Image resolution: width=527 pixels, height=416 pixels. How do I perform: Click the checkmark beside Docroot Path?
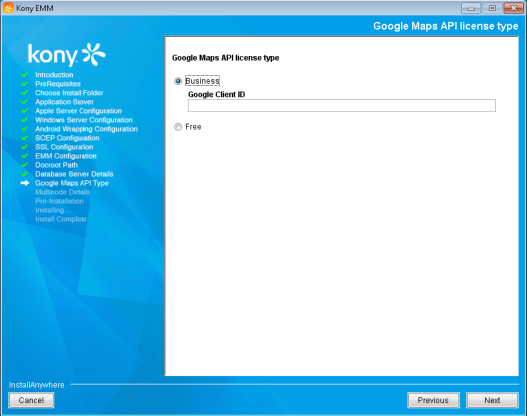tap(25, 165)
